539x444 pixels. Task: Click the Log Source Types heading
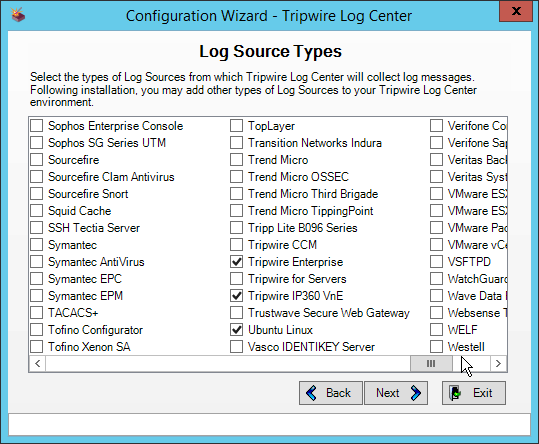point(270,52)
